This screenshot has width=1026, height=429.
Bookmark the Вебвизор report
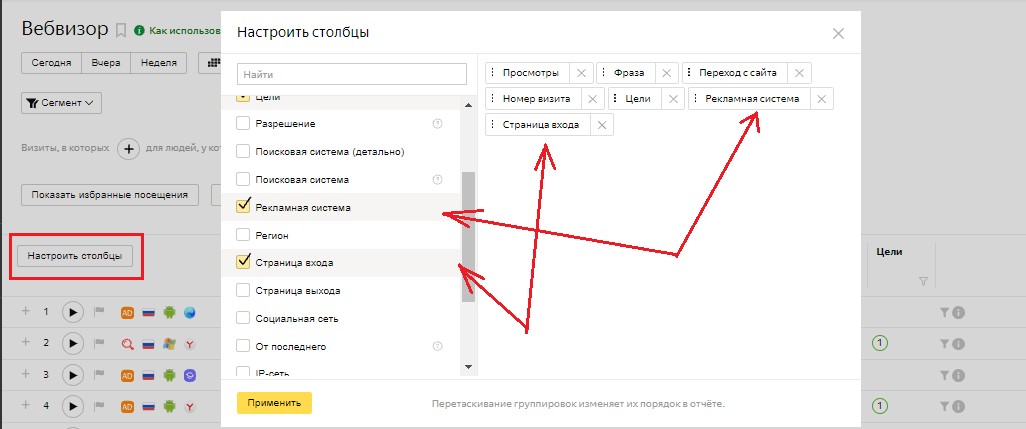120,30
